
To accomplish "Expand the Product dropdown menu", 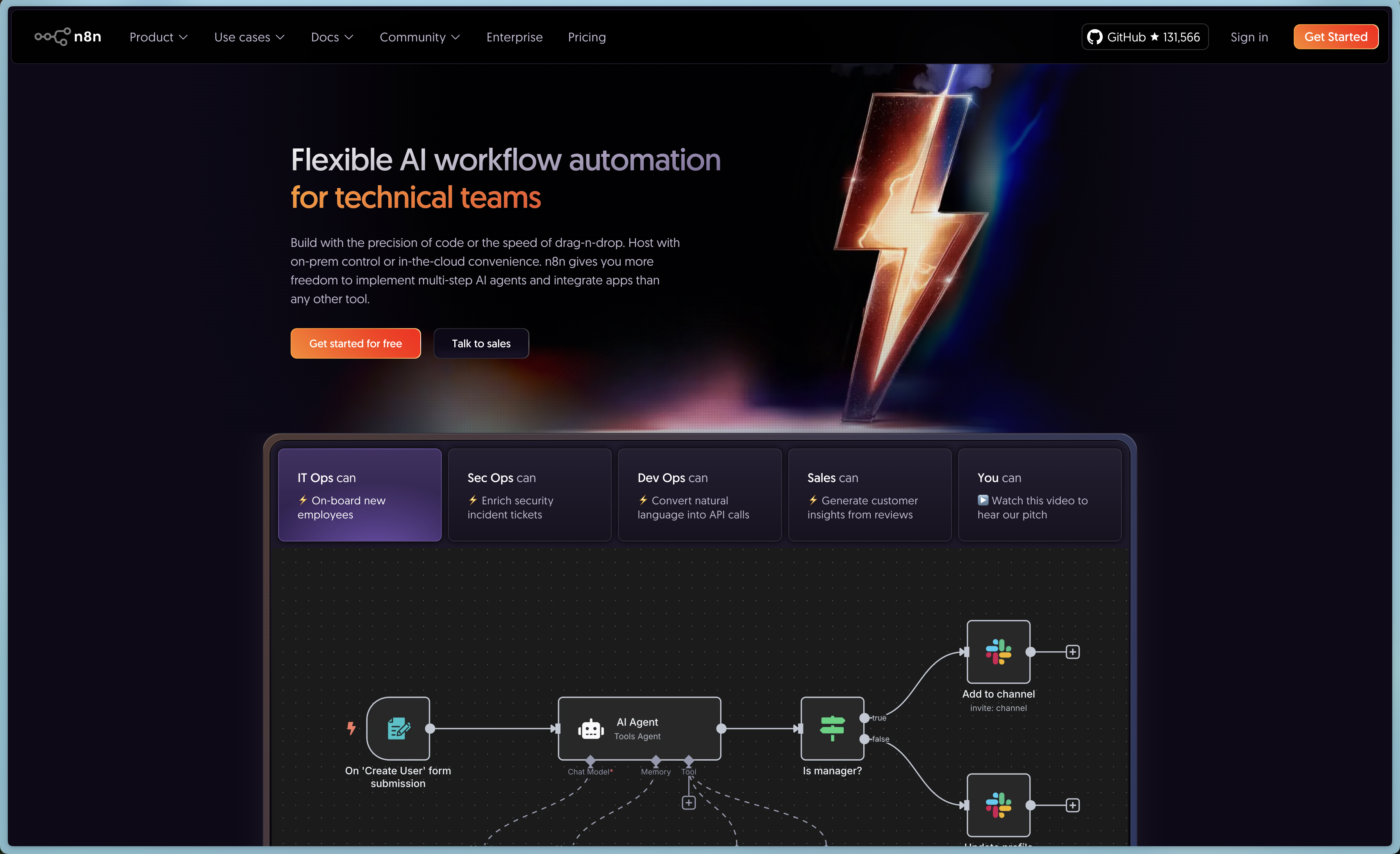I will pyautogui.click(x=158, y=37).
